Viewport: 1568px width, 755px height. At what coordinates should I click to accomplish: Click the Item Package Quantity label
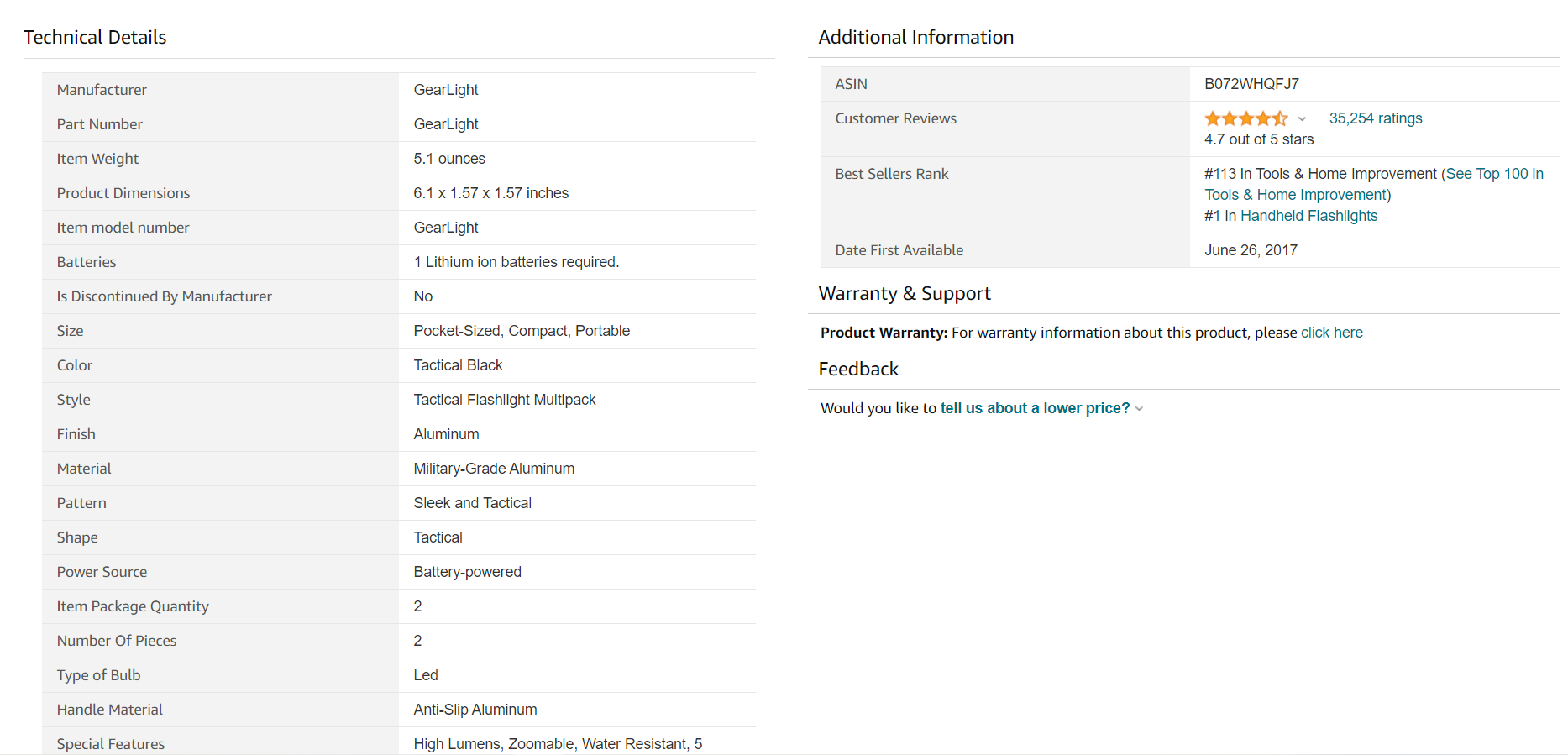click(133, 606)
